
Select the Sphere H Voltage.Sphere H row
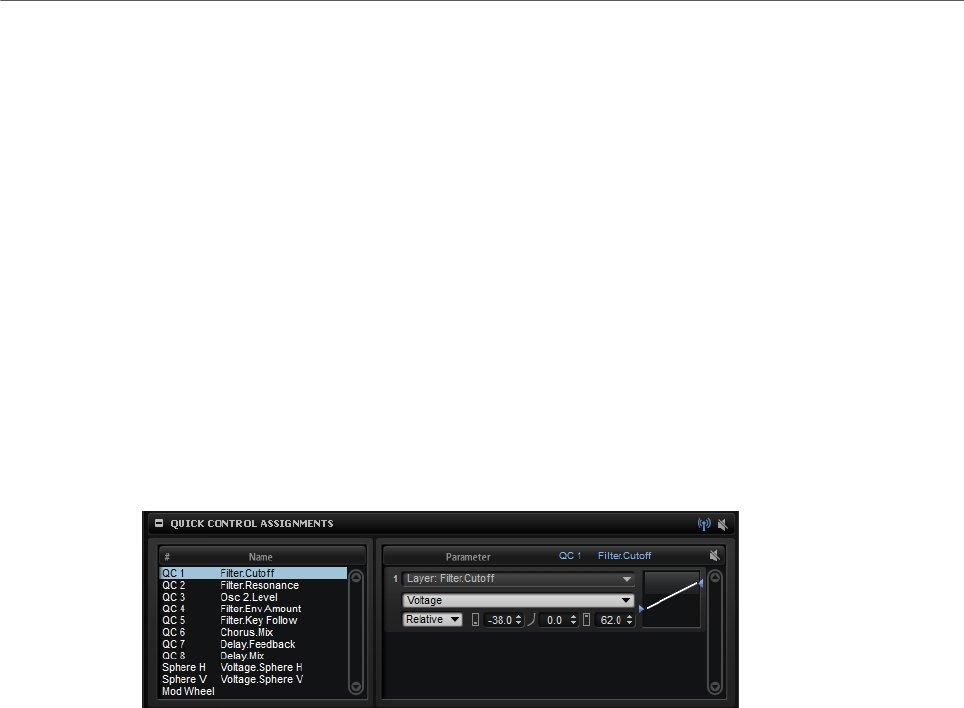pos(253,667)
